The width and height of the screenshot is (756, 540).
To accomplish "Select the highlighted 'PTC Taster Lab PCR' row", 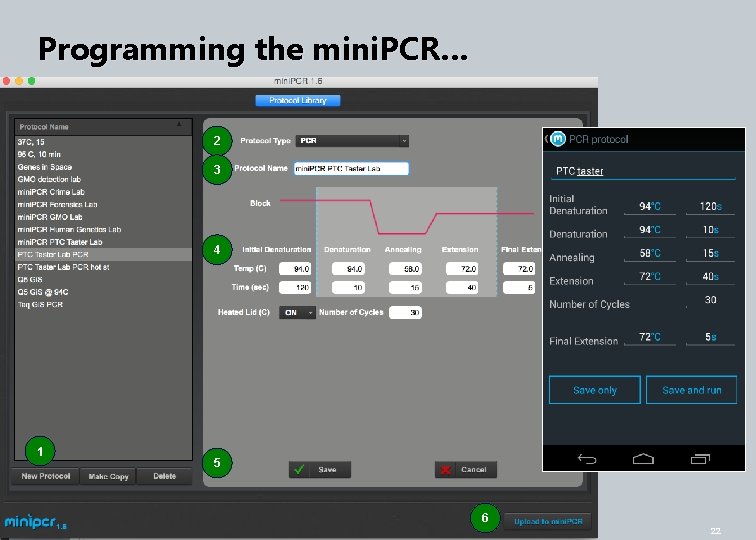I will 104,255.
